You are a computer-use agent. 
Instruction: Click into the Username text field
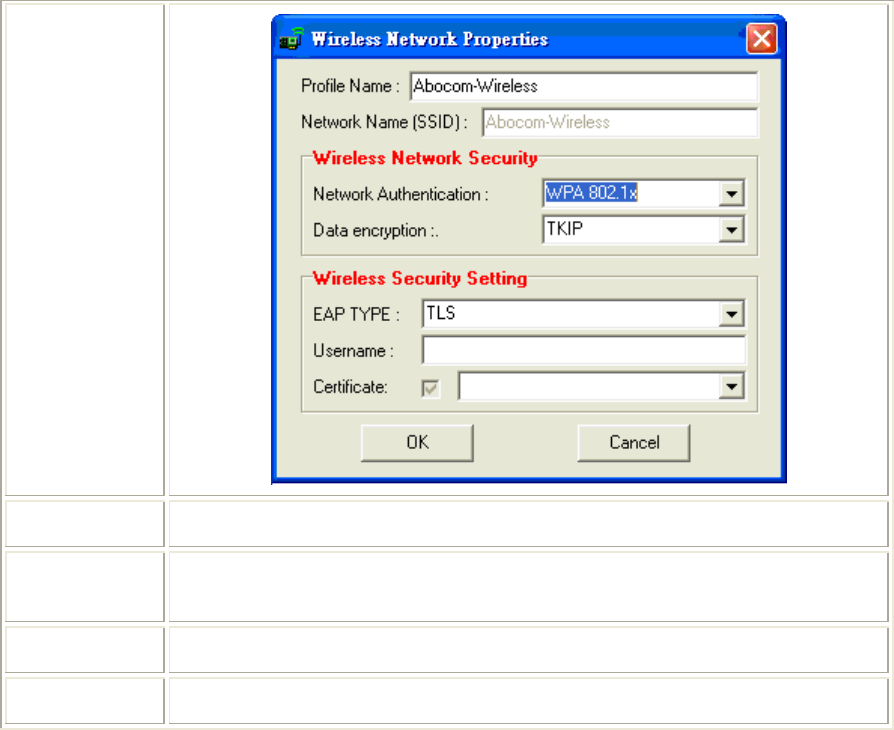584,350
